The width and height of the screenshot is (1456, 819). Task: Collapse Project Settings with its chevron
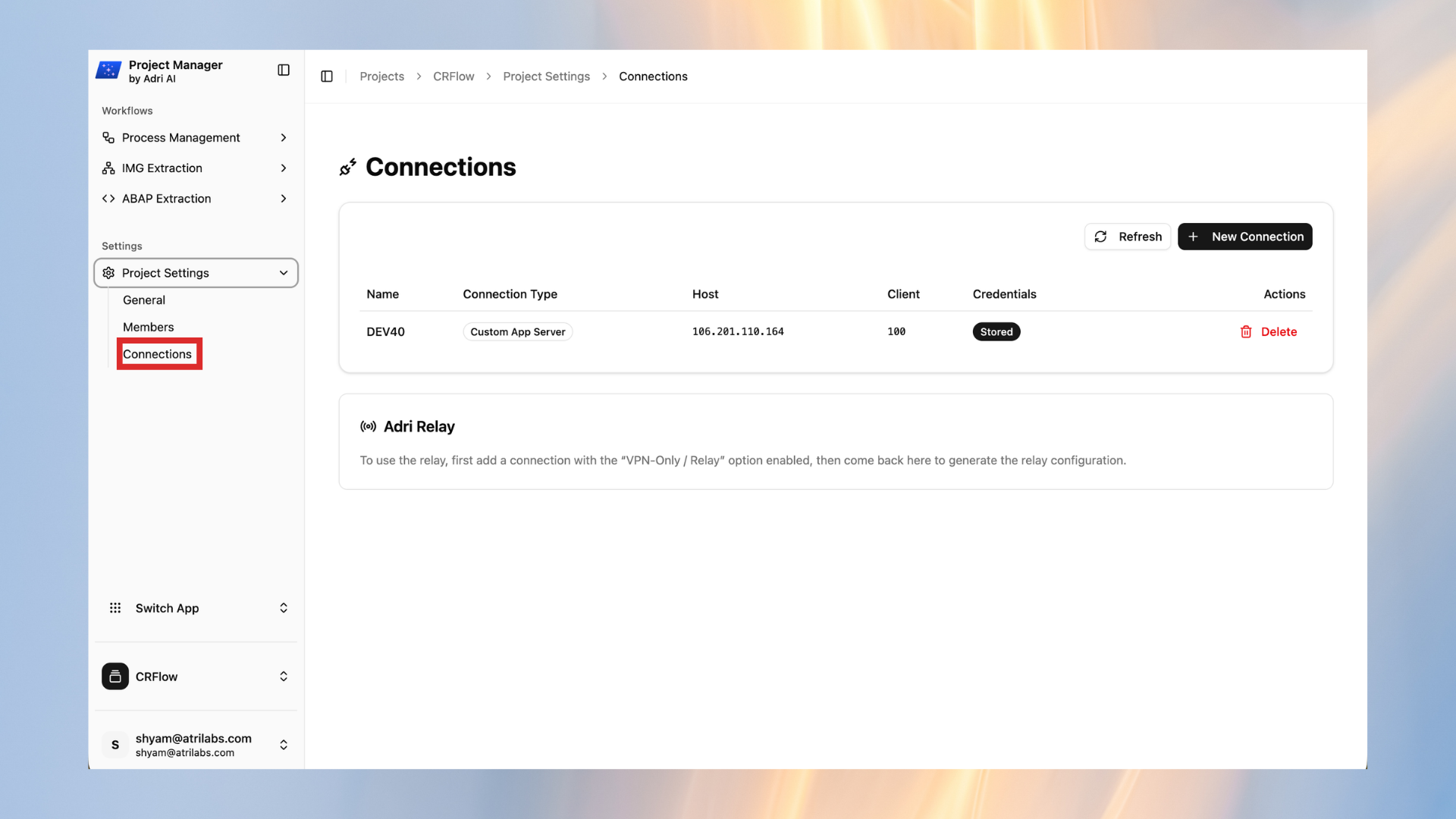pyautogui.click(x=283, y=273)
